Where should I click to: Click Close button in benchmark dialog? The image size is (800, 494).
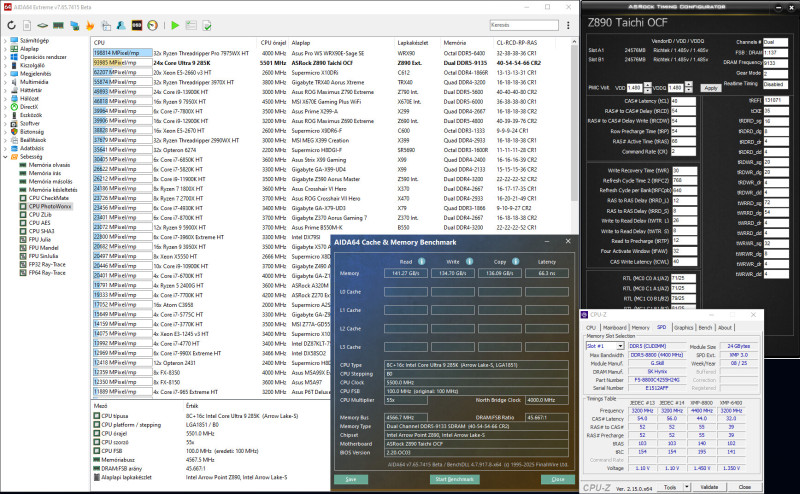coord(558,479)
